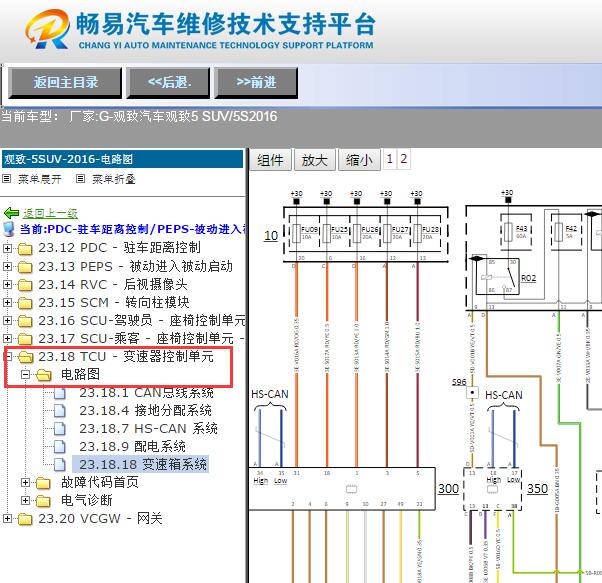Image resolution: width=602 pixels, height=583 pixels.
Task: Click the 23.18.7 HS-CAN page icon
Action: click(60, 429)
